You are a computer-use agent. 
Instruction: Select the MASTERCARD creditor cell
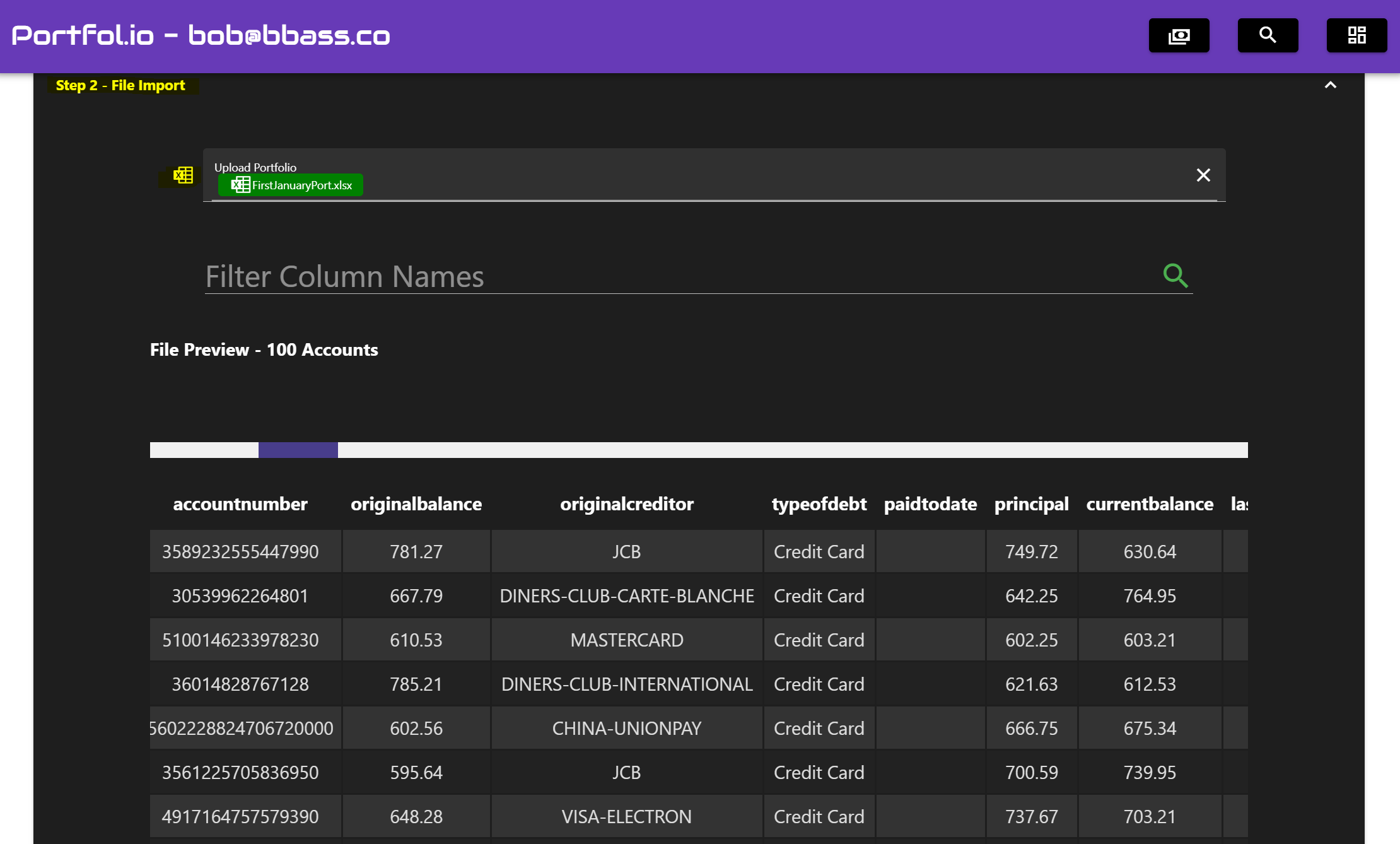point(626,640)
